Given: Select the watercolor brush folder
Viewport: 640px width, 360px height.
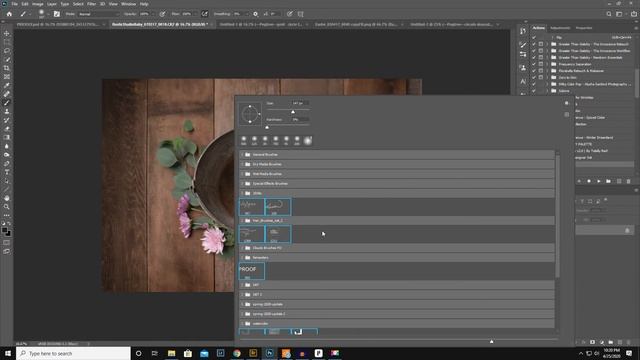Looking at the screenshot, I should [x=397, y=324].
